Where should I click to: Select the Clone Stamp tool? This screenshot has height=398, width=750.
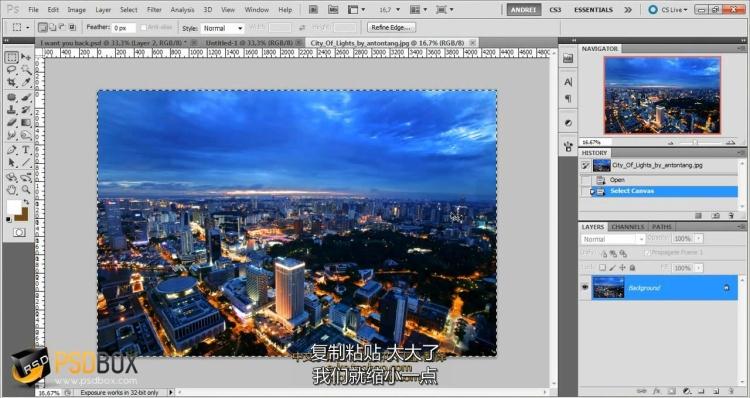pos(12,110)
